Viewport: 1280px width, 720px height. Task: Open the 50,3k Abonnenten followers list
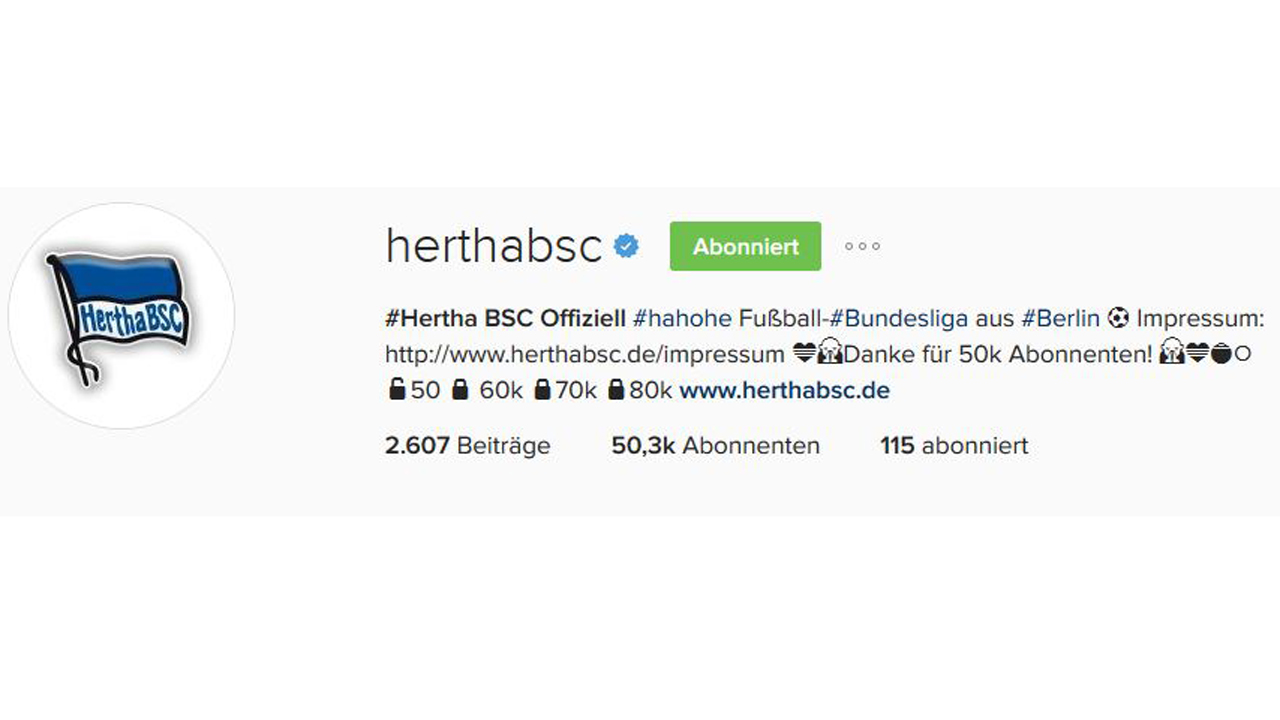[x=715, y=446]
